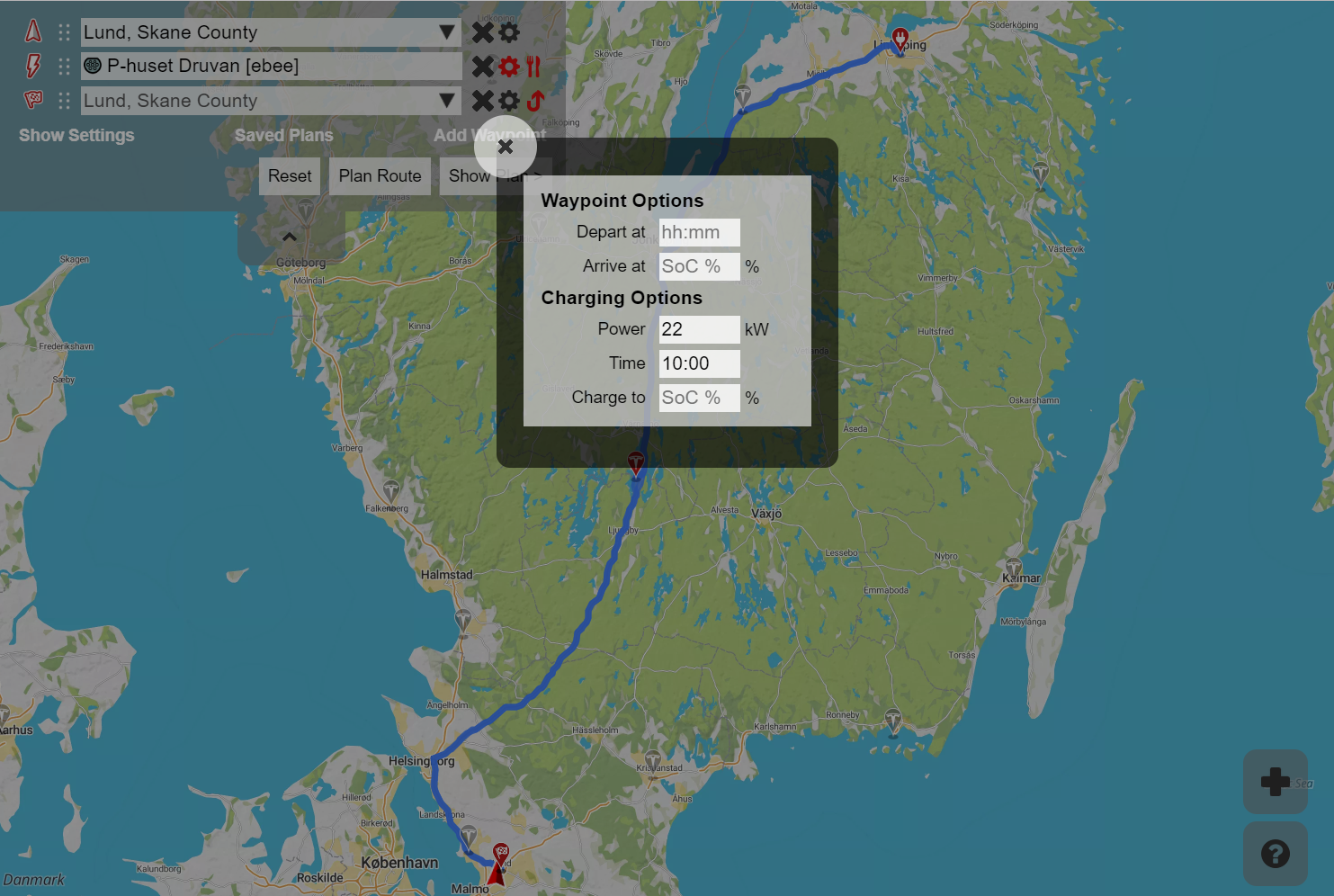Click the red destination flag marker at Lund
Viewport: 1334px width, 896px height.
501,854
